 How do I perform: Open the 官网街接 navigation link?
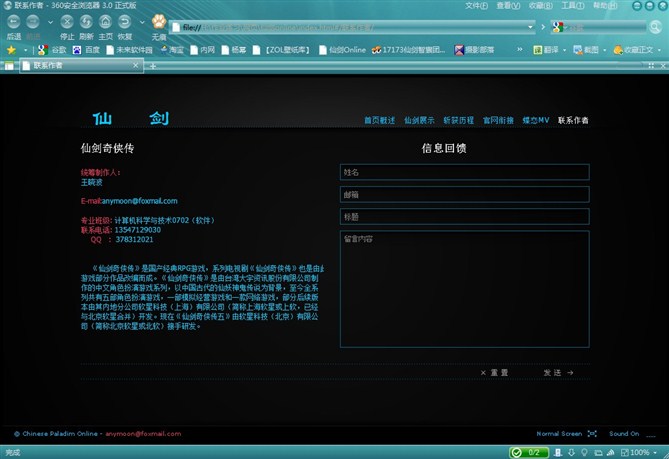click(498, 120)
